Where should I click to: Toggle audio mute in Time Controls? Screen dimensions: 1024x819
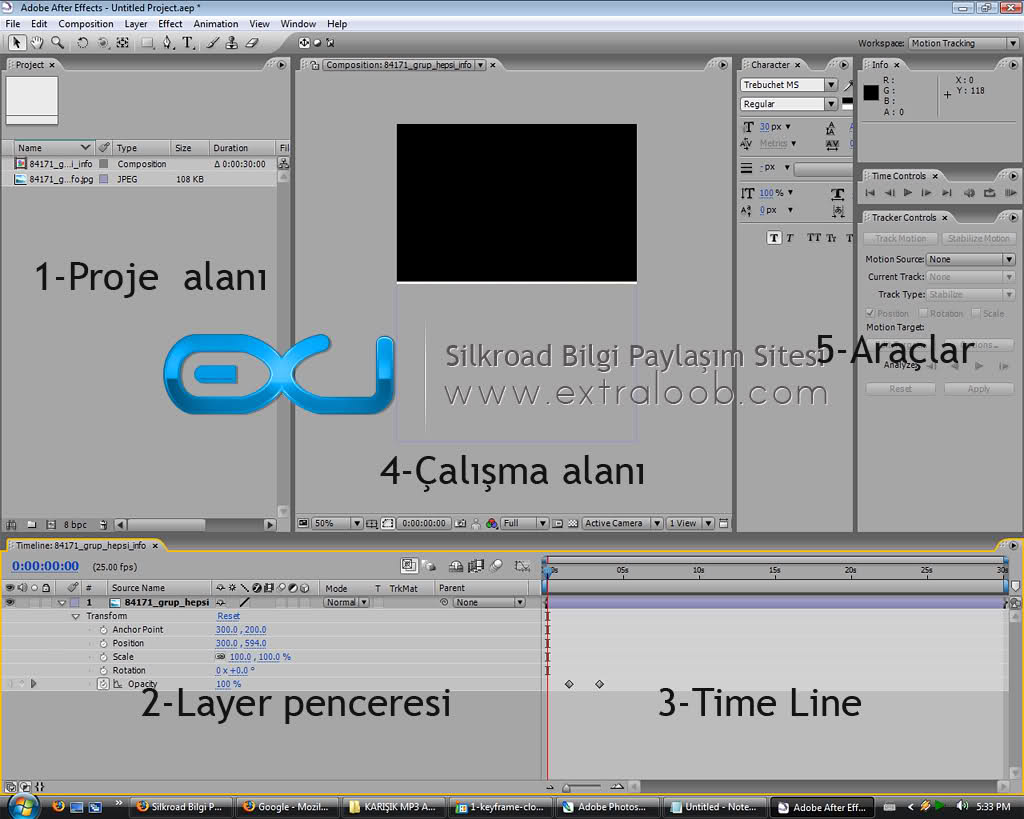click(969, 193)
